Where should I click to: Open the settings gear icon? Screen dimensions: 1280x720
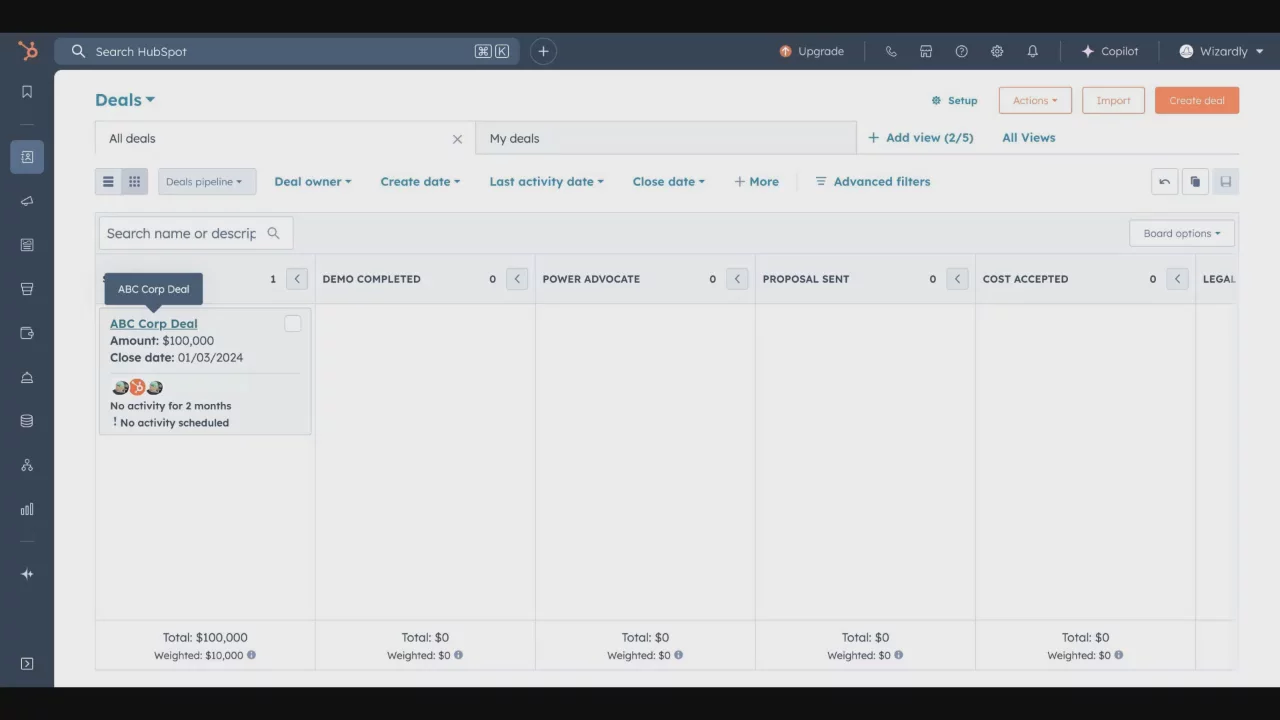pyautogui.click(x=997, y=51)
